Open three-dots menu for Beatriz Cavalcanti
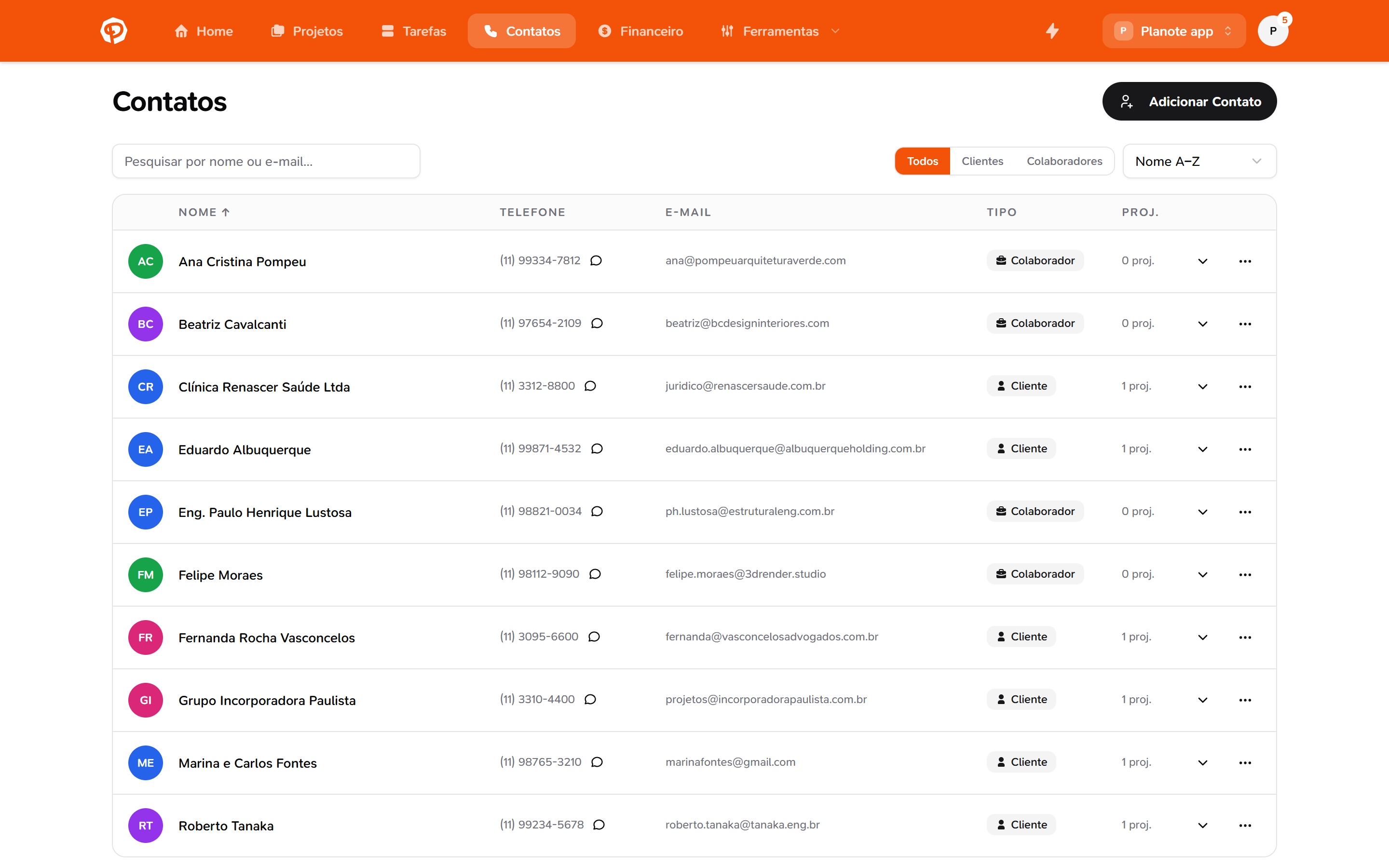 [x=1245, y=324]
